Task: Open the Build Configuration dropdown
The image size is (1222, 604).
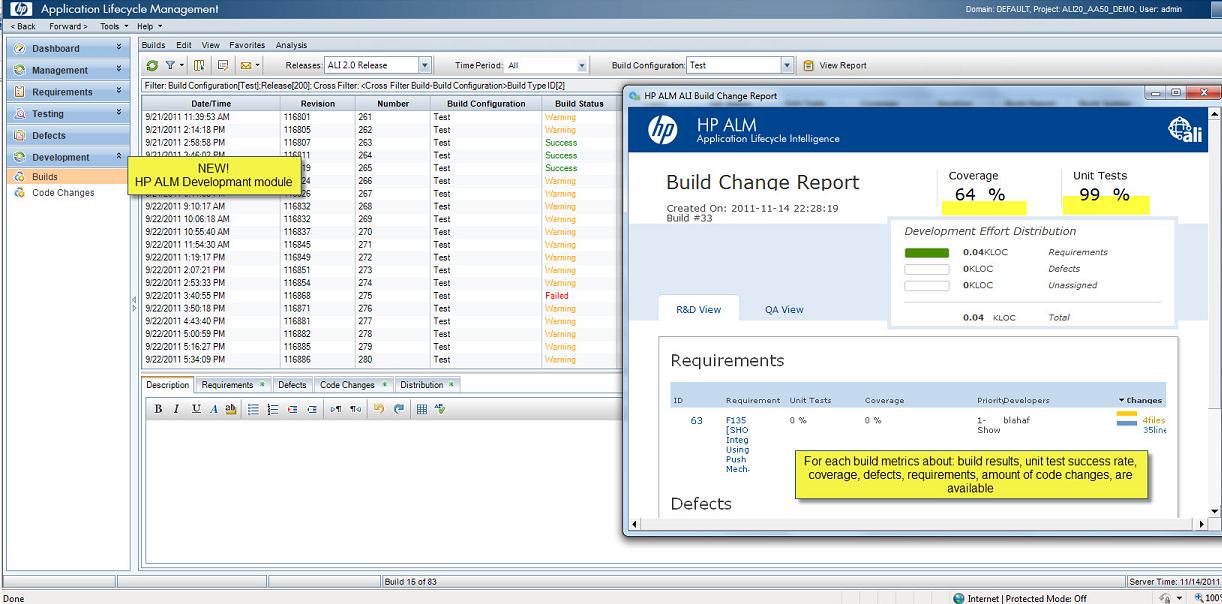Action: click(787, 65)
